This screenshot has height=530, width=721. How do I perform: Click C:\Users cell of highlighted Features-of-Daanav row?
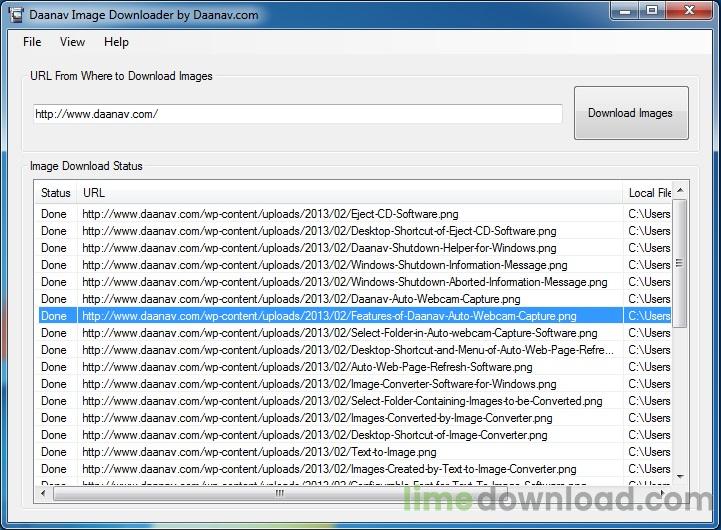click(x=649, y=316)
